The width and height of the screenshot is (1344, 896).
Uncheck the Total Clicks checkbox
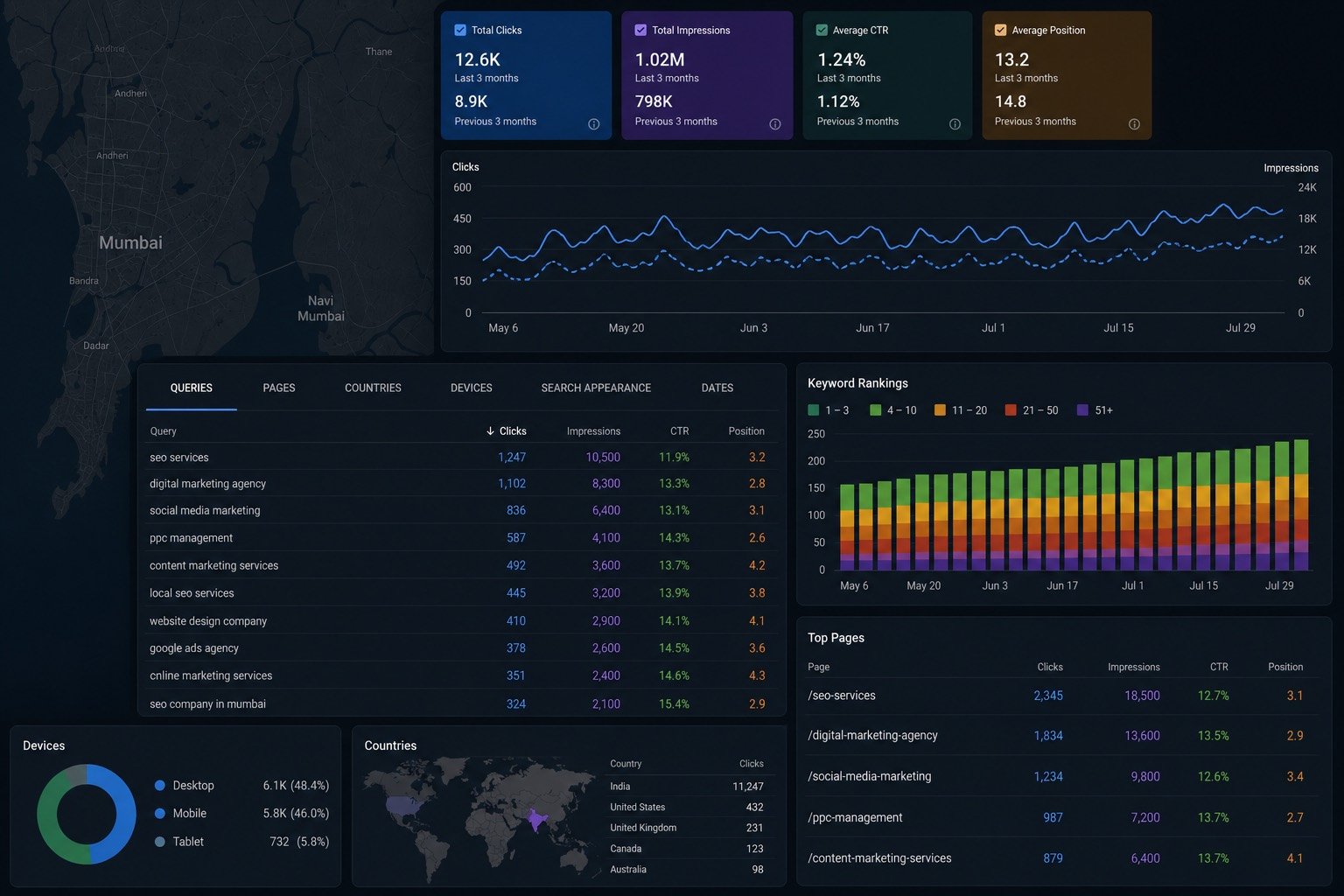[x=460, y=30]
